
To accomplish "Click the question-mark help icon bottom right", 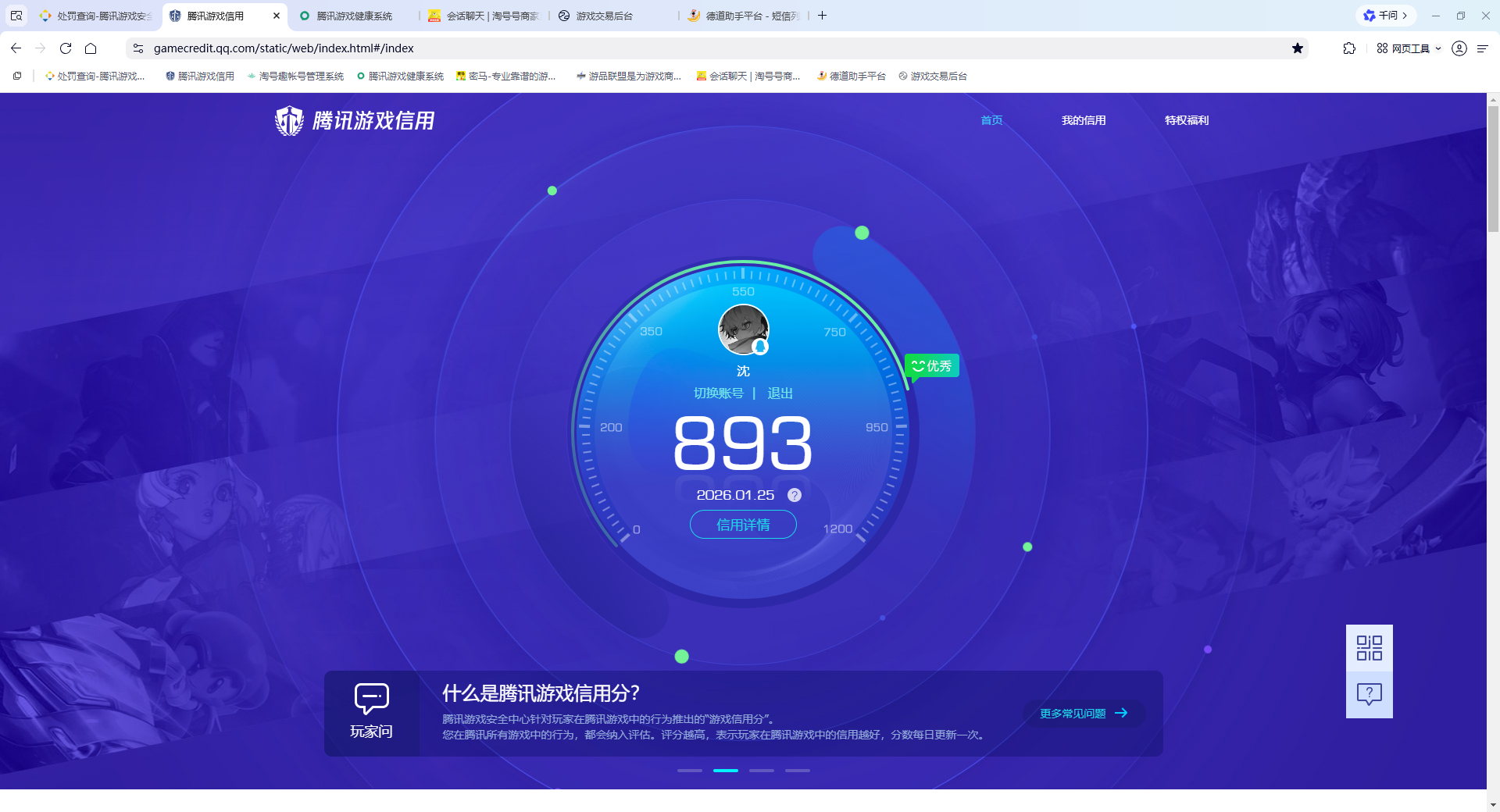I will tap(1369, 694).
